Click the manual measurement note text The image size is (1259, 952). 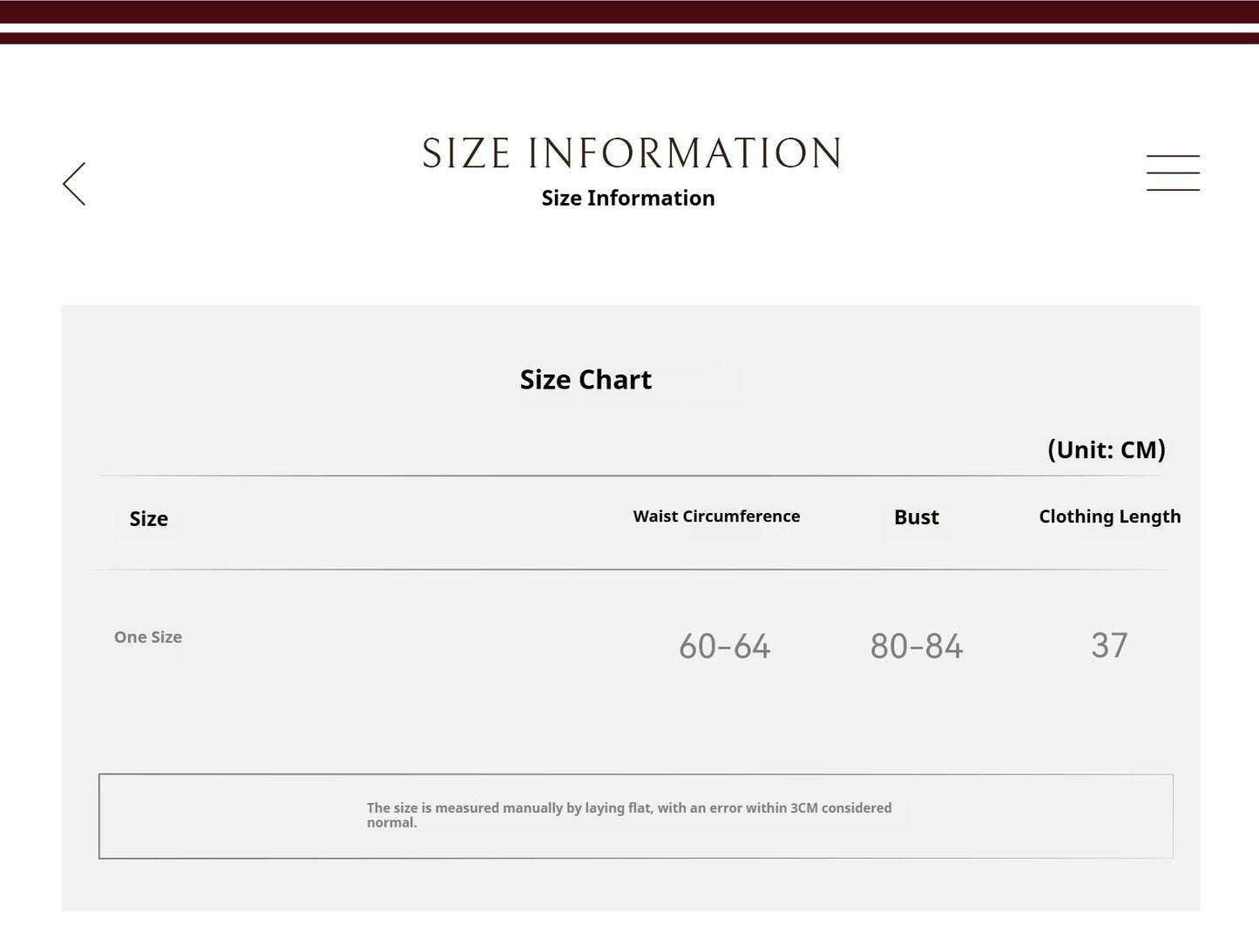click(629, 815)
